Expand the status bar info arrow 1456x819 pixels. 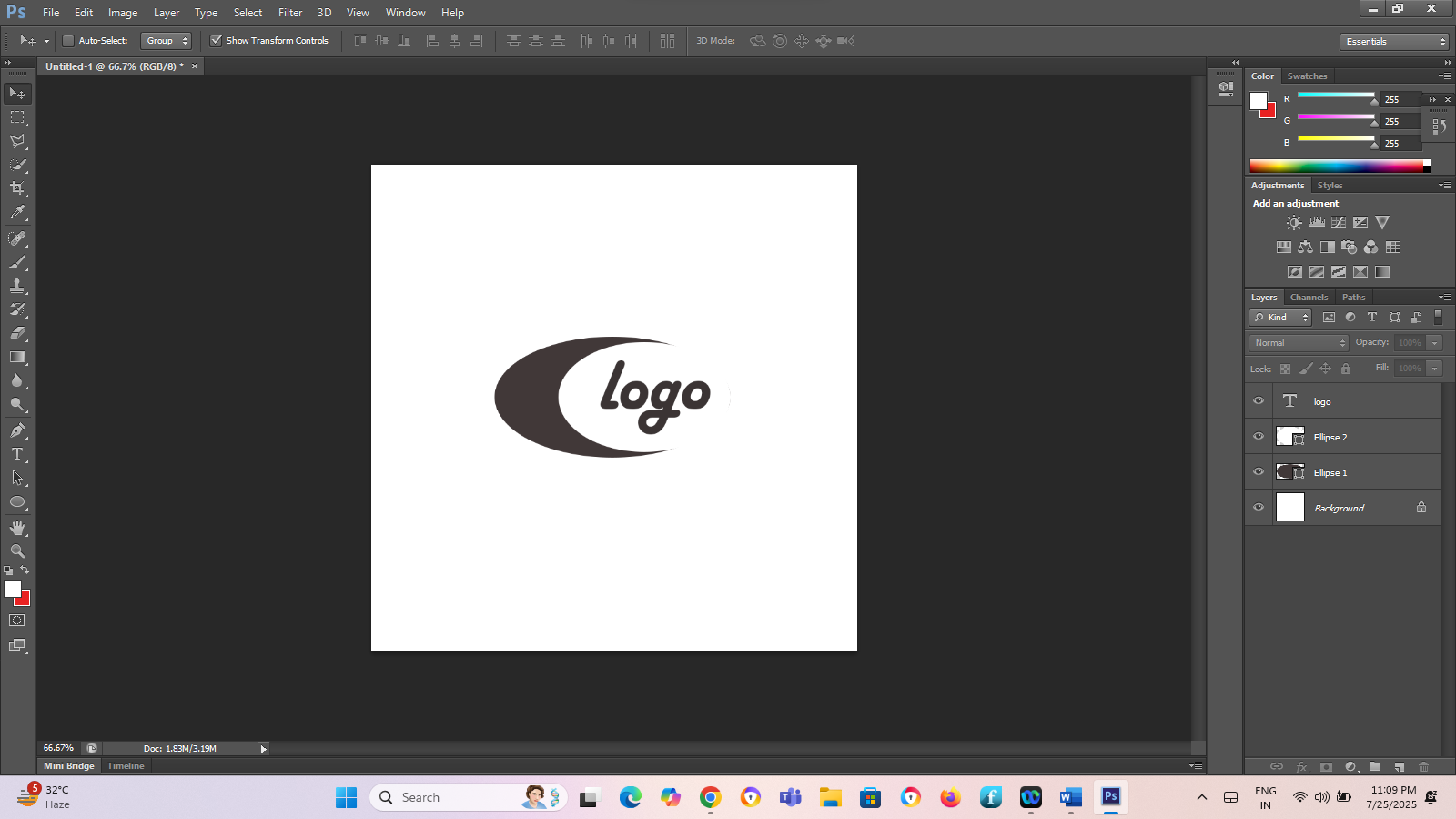tap(264, 749)
